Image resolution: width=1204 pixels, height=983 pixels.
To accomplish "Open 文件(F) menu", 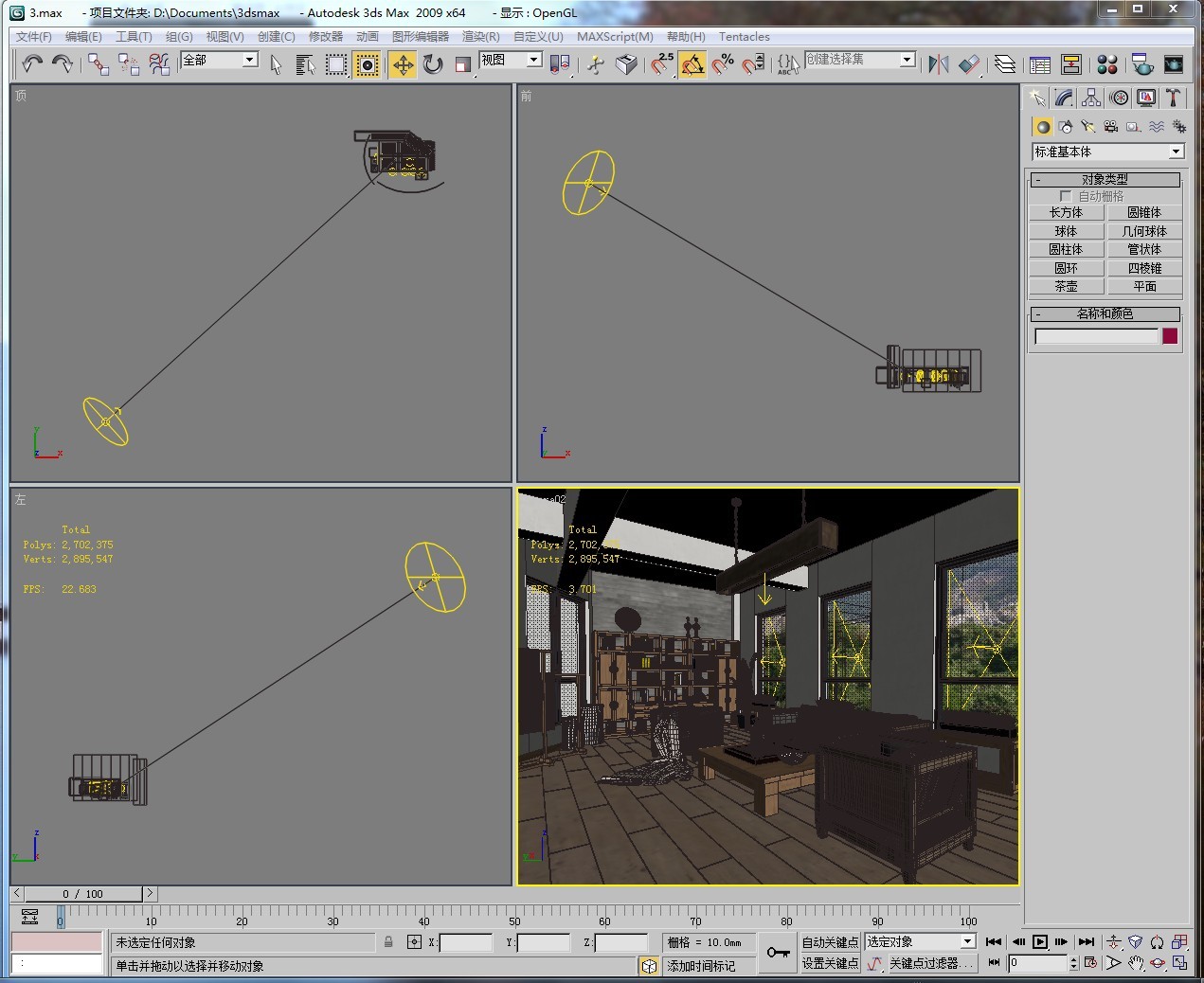I will tap(34, 37).
